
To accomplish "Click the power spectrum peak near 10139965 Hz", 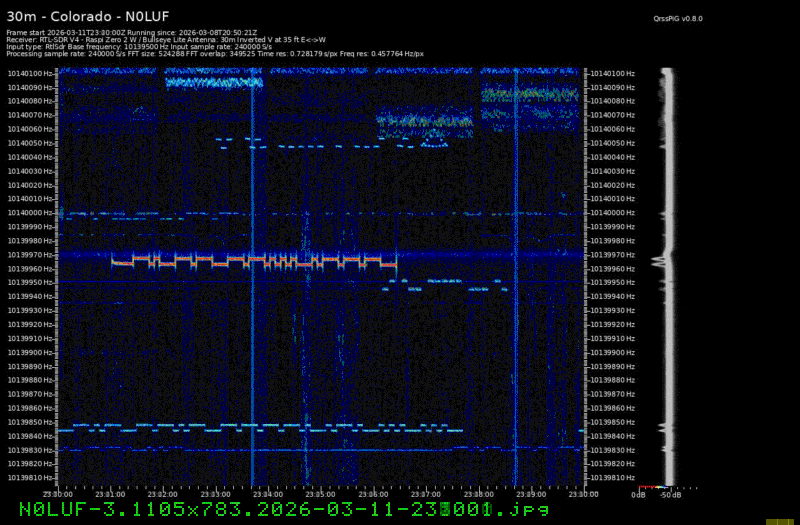I will pyautogui.click(x=659, y=261).
